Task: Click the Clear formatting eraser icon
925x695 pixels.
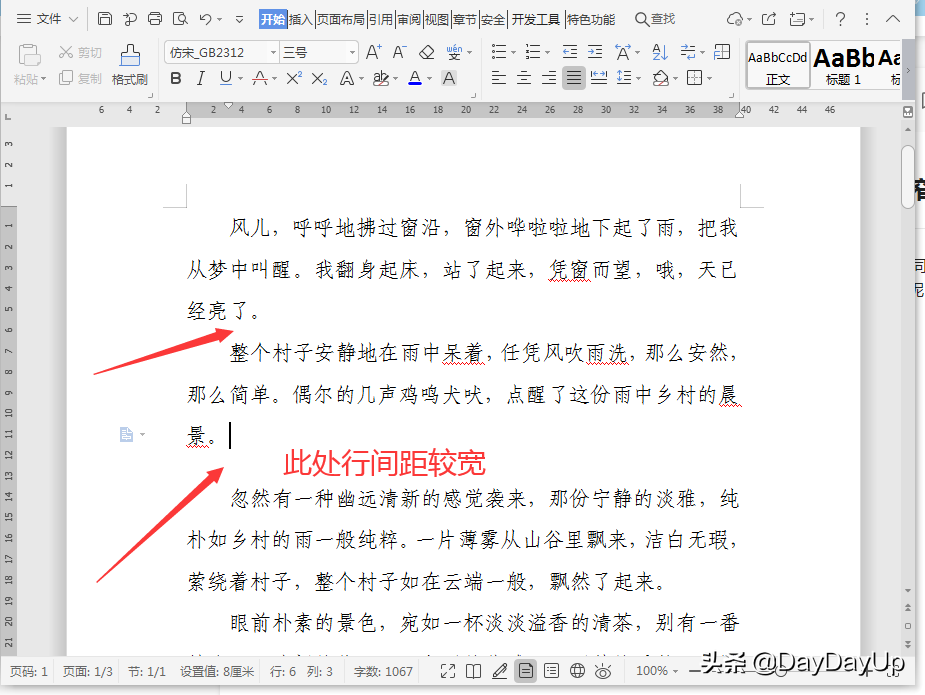Action: click(427, 53)
